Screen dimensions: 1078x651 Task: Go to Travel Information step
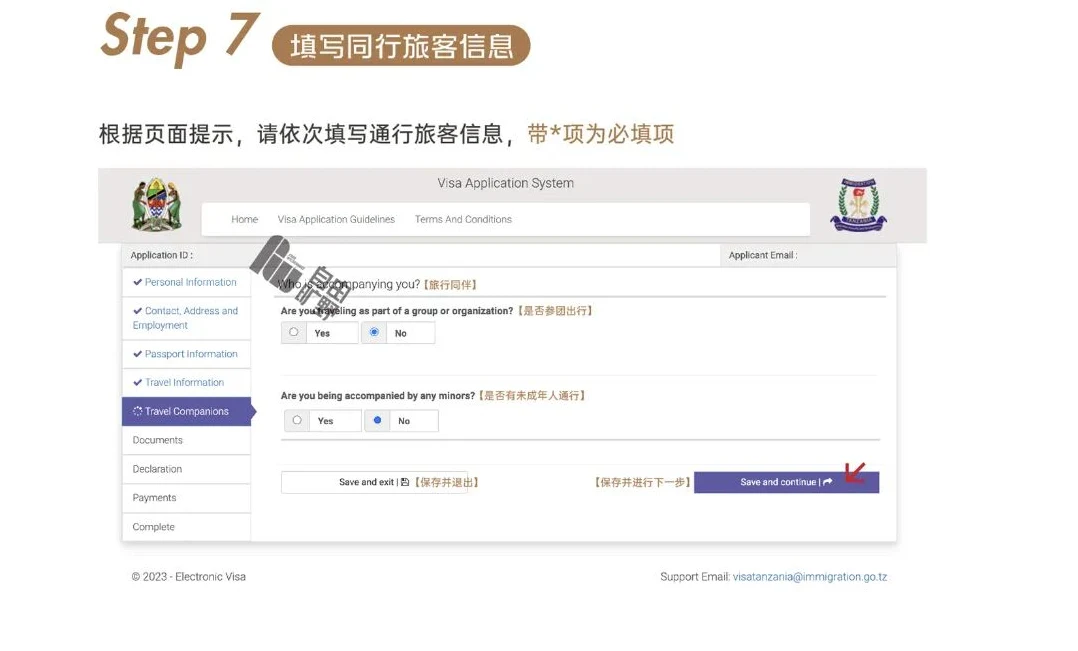coord(186,382)
